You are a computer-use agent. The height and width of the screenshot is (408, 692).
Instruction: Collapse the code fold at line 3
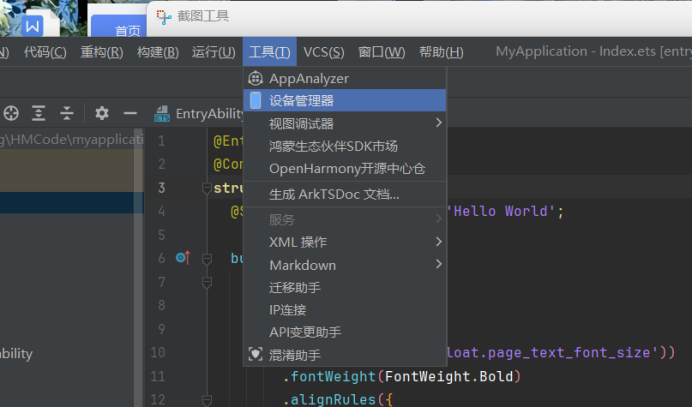(207, 189)
